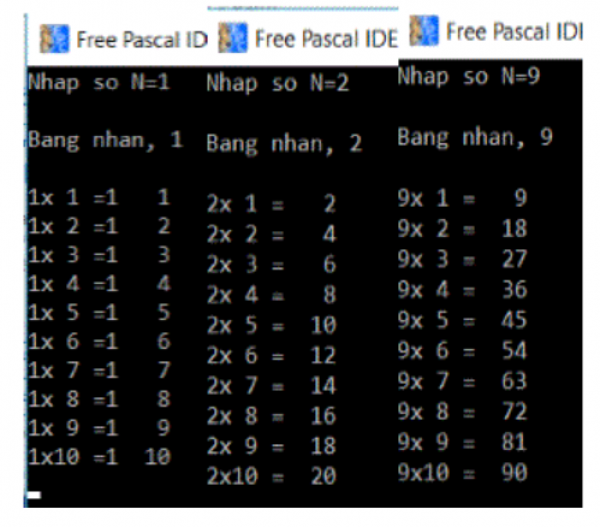This screenshot has width=600, height=527.
Task: Click the 'Bang nhan, 2' heading
Action: coord(284,144)
